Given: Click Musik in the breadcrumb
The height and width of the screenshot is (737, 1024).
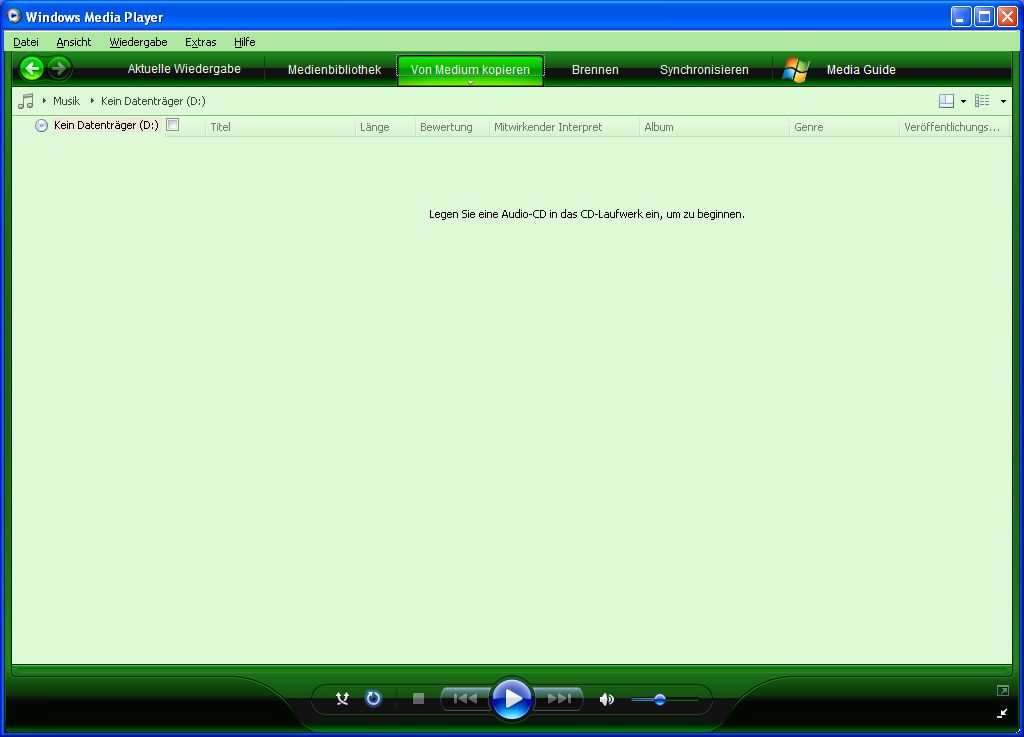Looking at the screenshot, I should pos(67,101).
